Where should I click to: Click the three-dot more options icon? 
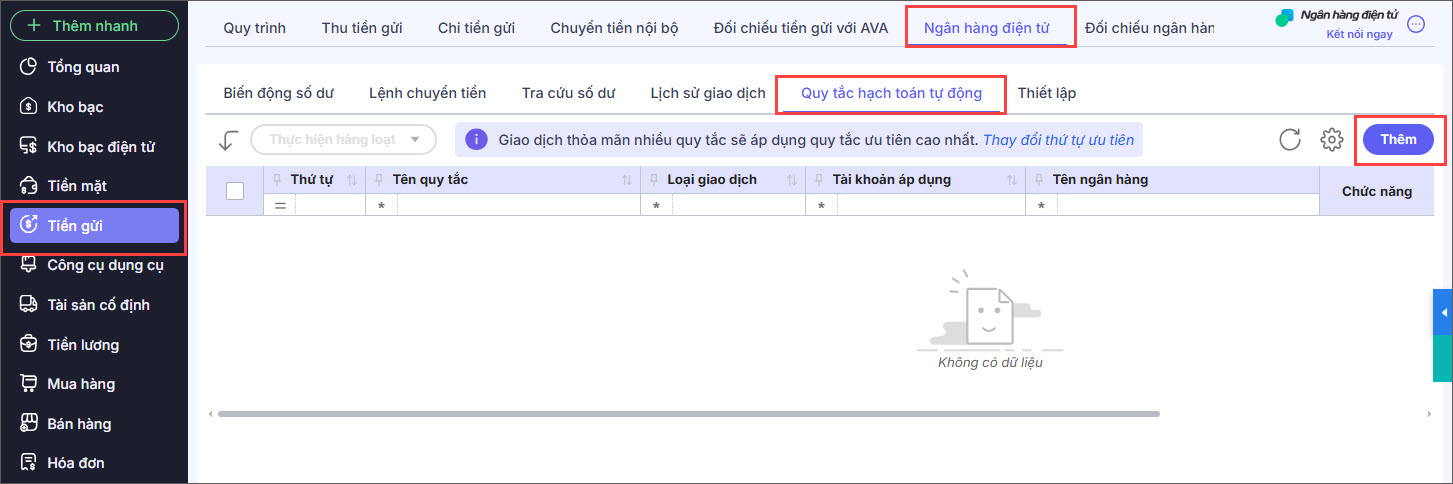pyautogui.click(x=1416, y=25)
